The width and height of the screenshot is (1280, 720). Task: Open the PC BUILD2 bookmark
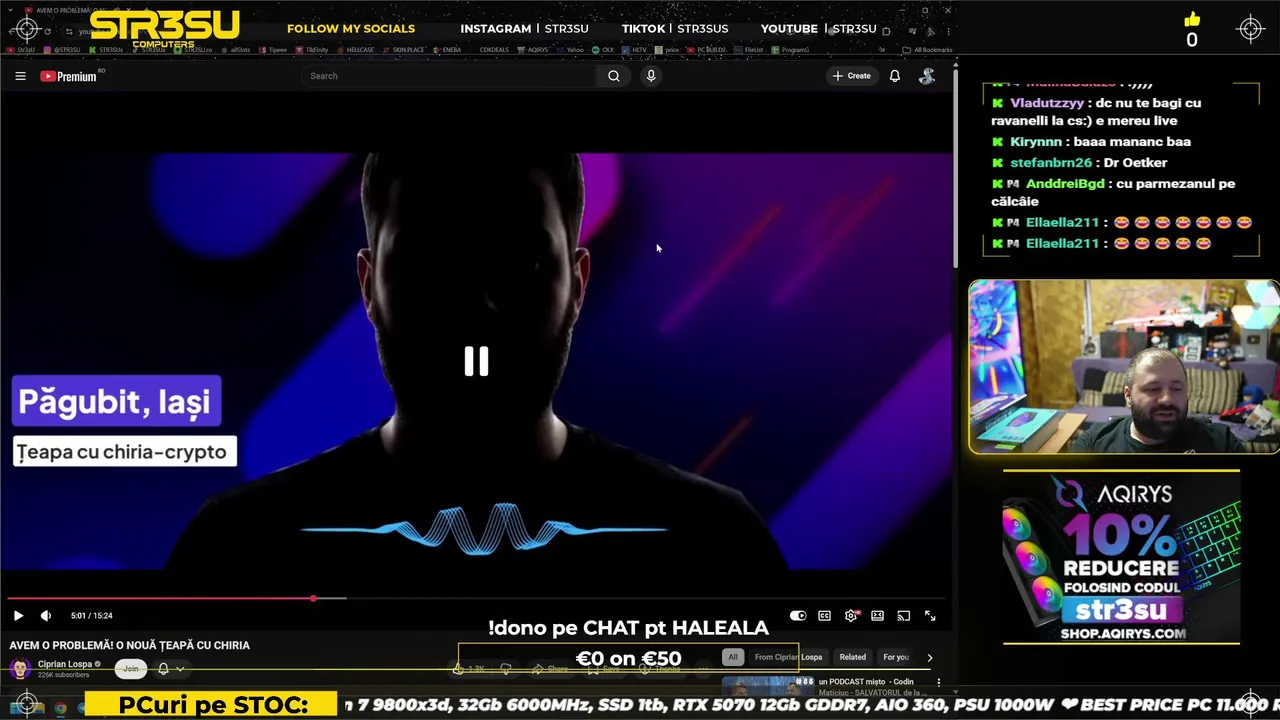pos(705,50)
